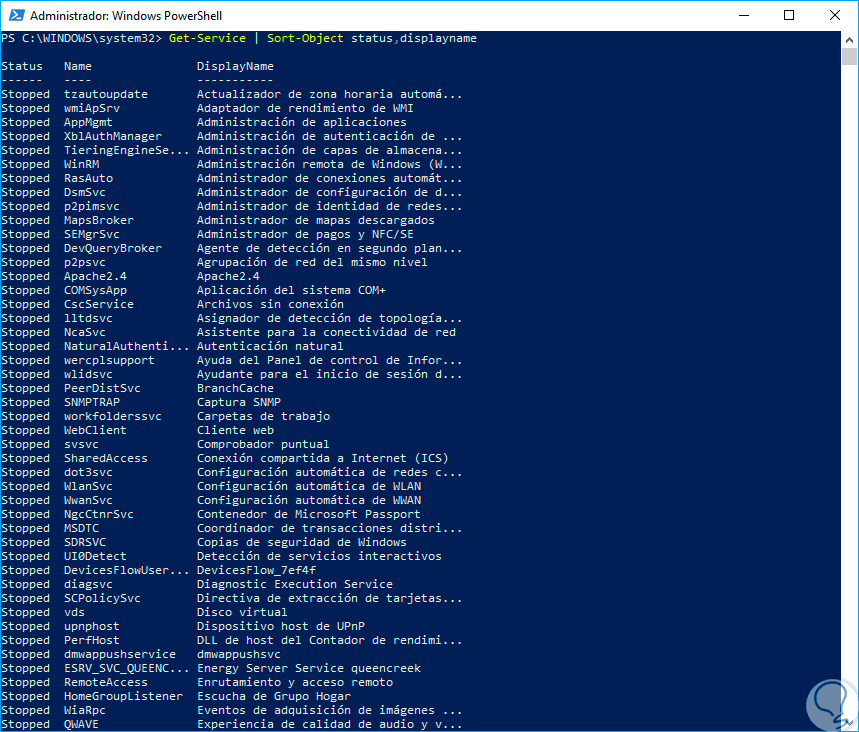The width and height of the screenshot is (859, 732).
Task: Click the PowerShell icon in the title bar
Action: (14, 15)
